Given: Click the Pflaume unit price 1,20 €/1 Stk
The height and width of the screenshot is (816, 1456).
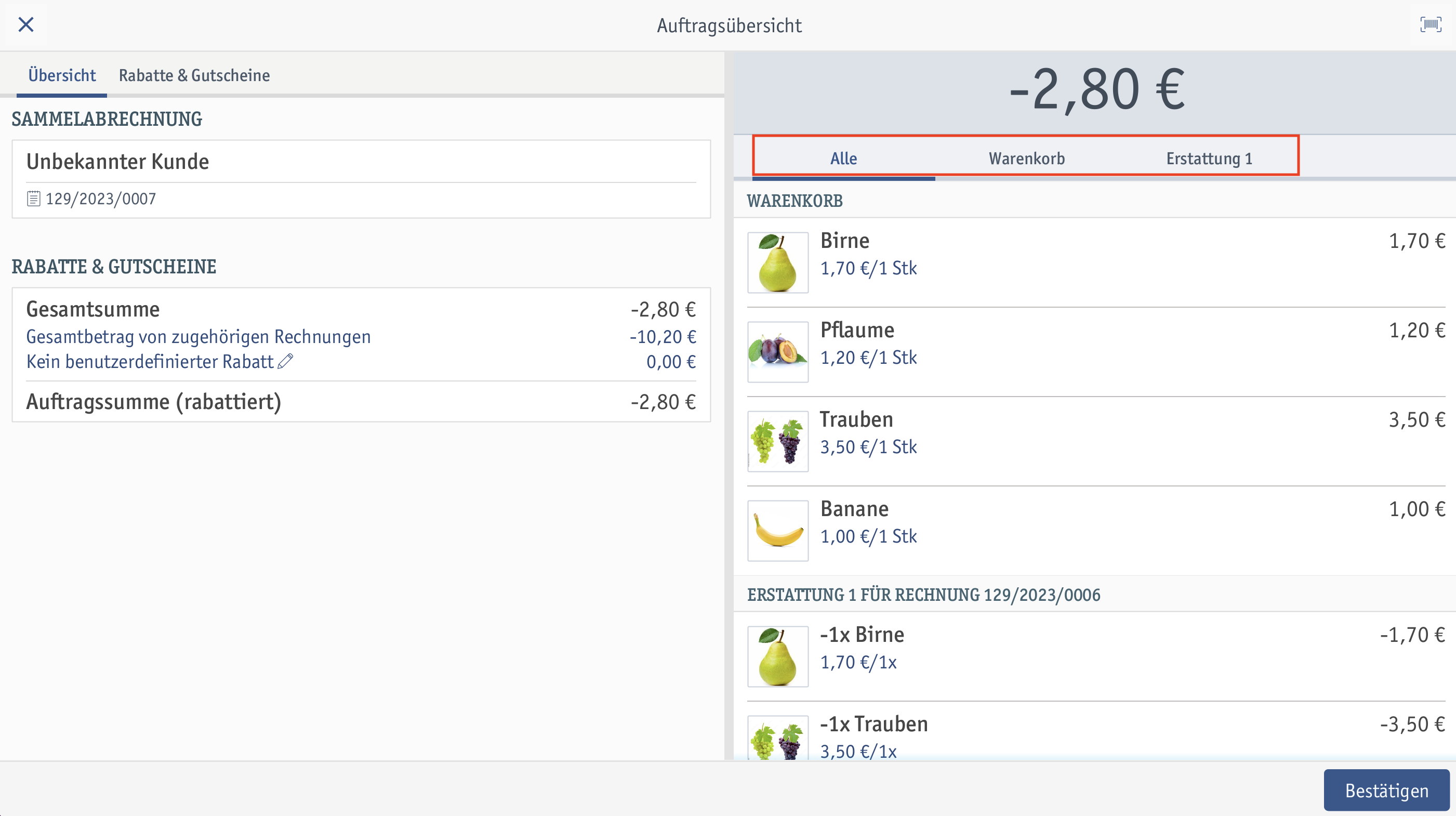Looking at the screenshot, I should 868,358.
